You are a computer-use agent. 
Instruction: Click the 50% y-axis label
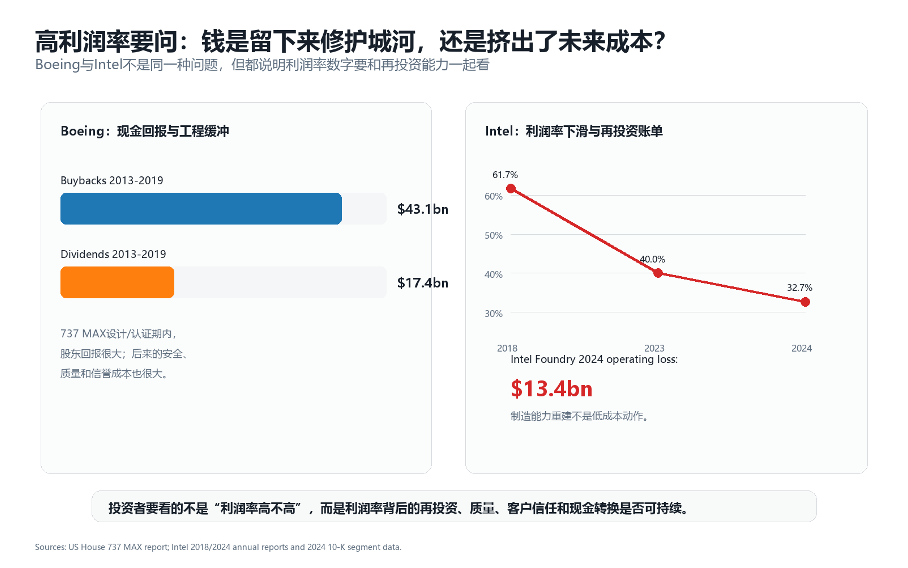pos(493,235)
